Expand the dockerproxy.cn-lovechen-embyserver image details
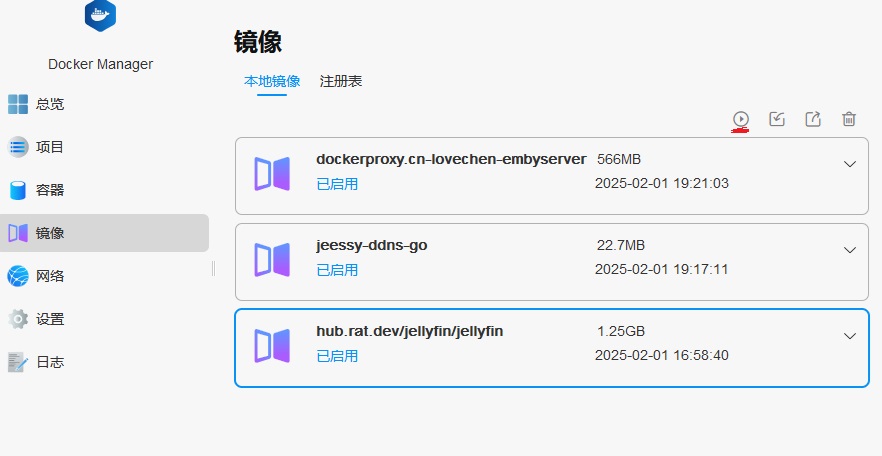The height and width of the screenshot is (456, 882). [850, 164]
